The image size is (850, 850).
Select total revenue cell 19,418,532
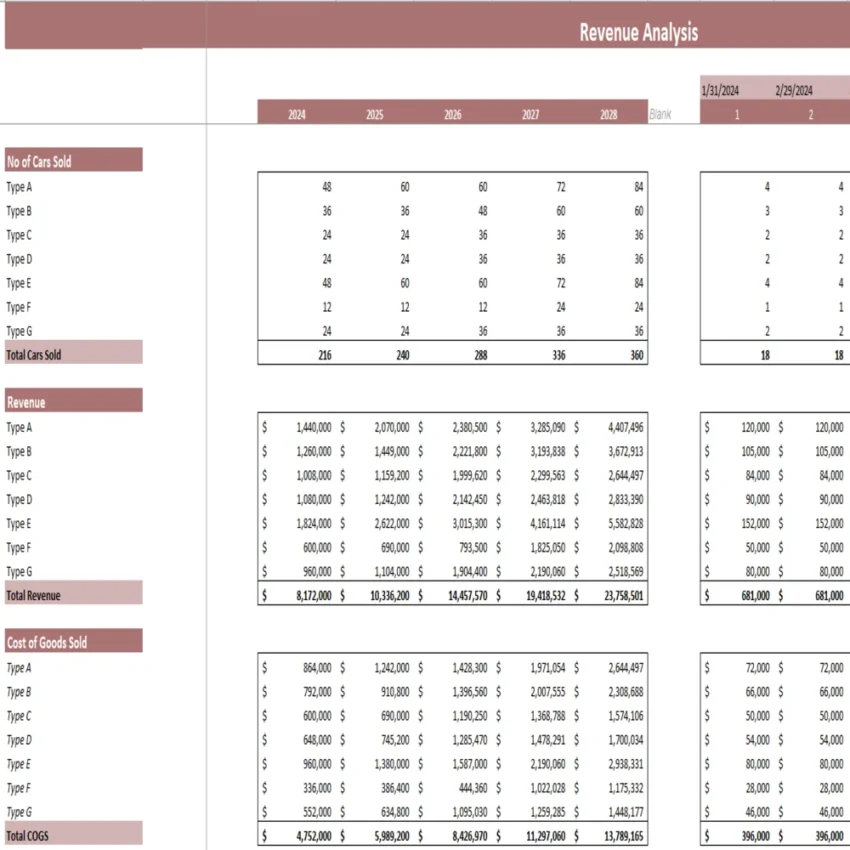tap(546, 596)
